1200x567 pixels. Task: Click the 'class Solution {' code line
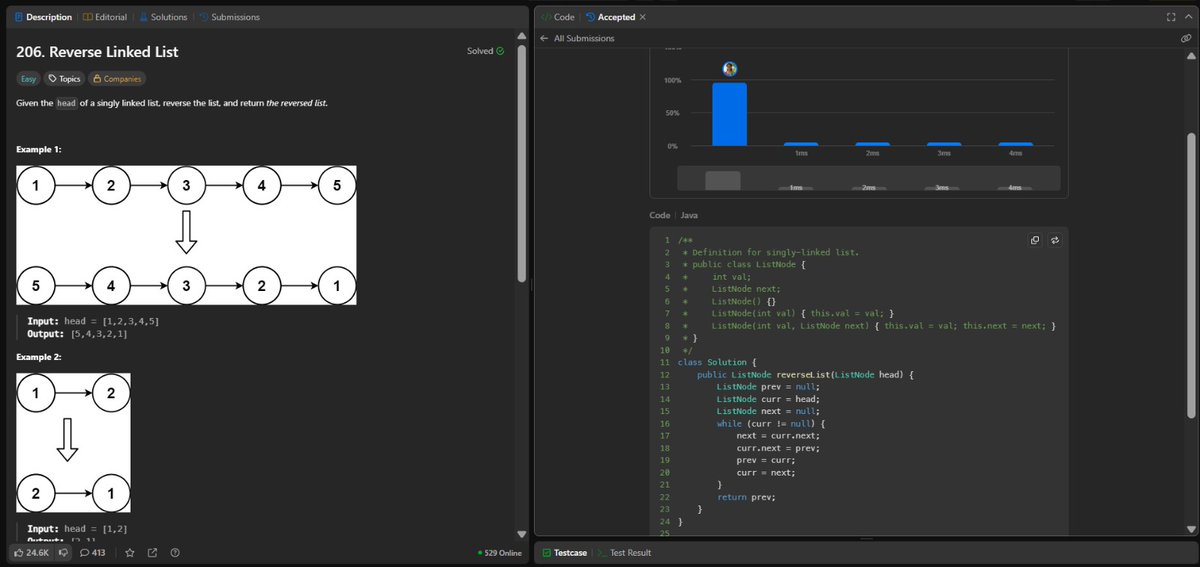pyautogui.click(x=718, y=362)
